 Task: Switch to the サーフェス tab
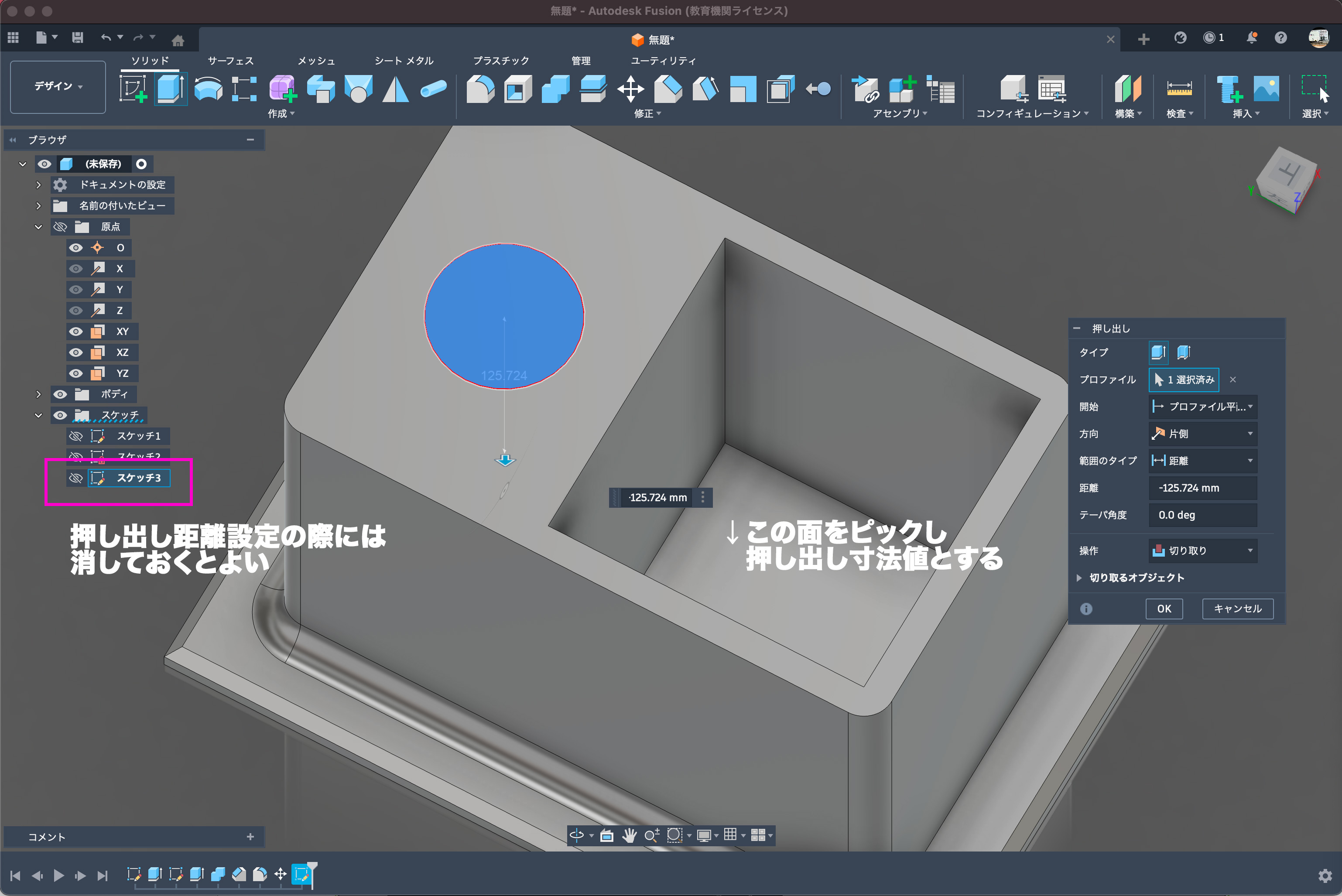coord(230,61)
